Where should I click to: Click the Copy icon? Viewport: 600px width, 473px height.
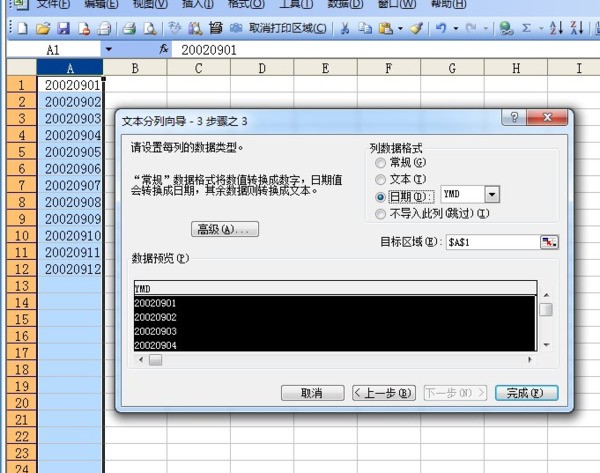(365, 28)
